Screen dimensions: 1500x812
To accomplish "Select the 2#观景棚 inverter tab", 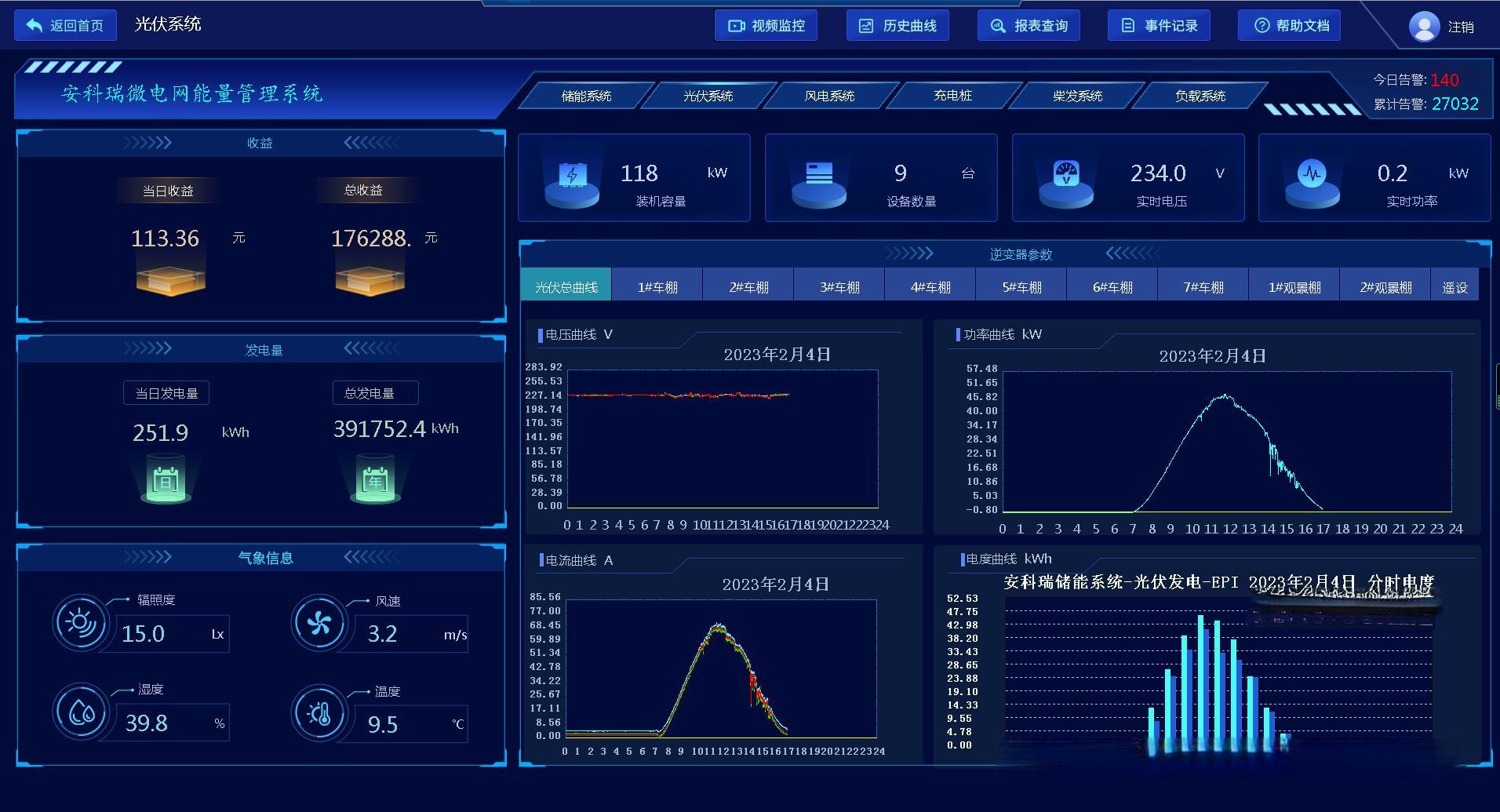I will click(1385, 287).
